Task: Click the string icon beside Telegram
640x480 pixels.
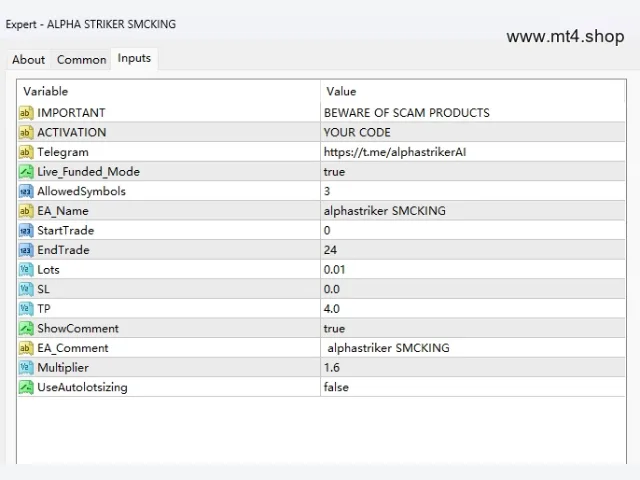Action: [26, 152]
